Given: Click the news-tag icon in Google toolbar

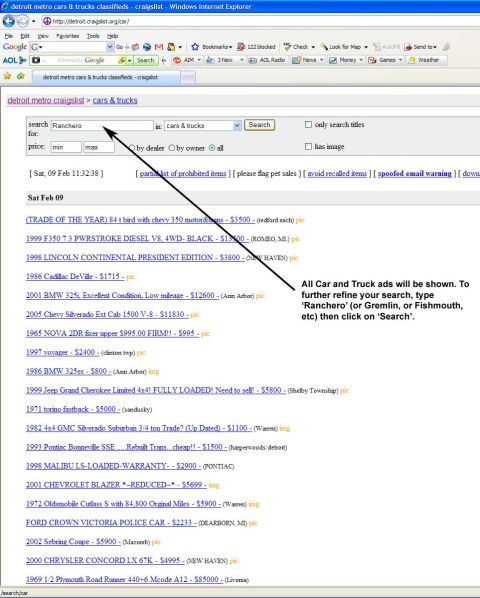Looking at the screenshot, I should [135, 47].
